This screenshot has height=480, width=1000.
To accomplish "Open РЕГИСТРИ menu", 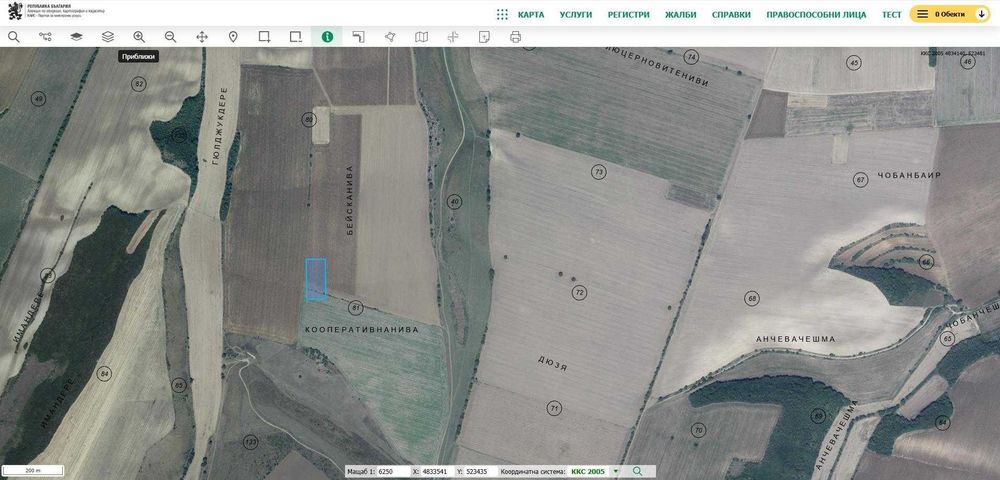I will [x=629, y=15].
